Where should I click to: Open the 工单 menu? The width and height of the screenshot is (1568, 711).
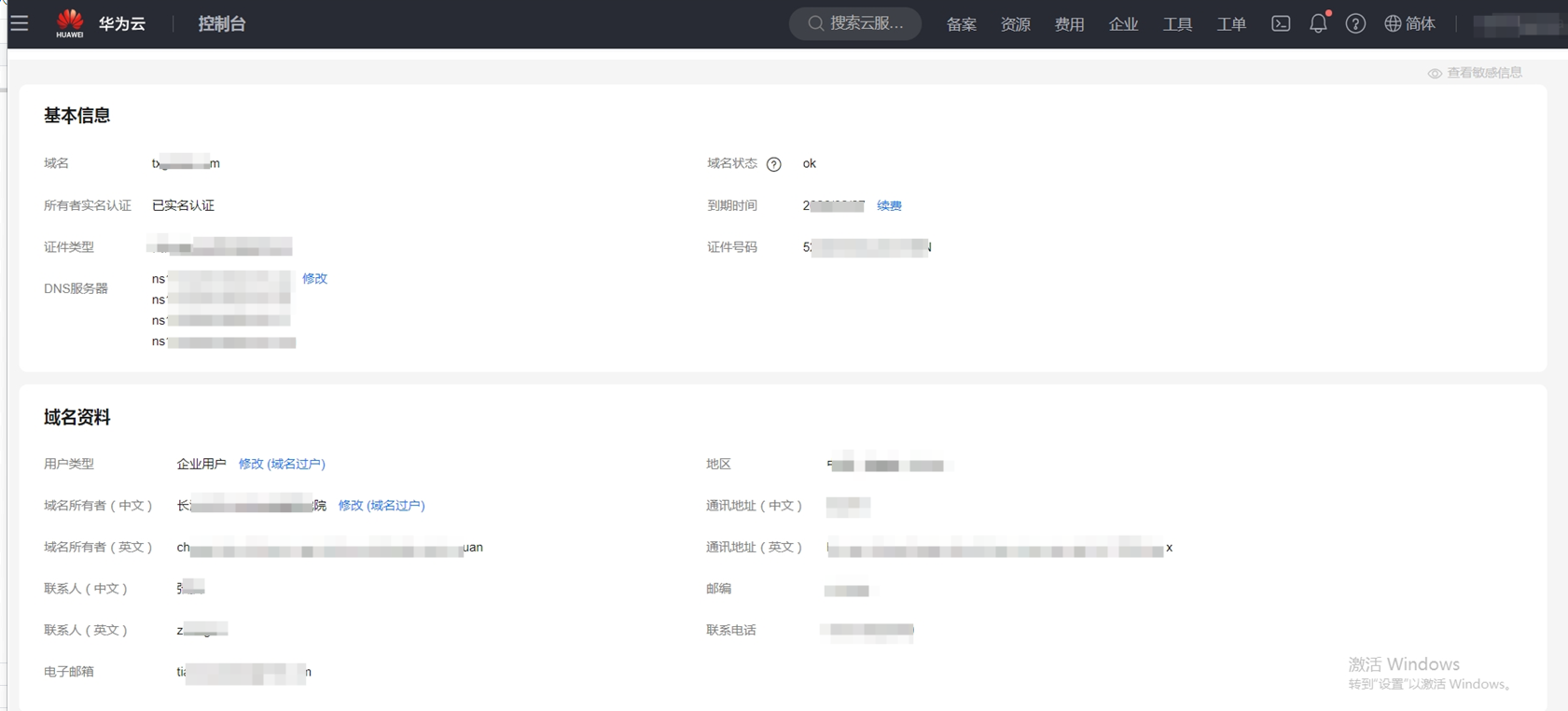[x=1232, y=24]
